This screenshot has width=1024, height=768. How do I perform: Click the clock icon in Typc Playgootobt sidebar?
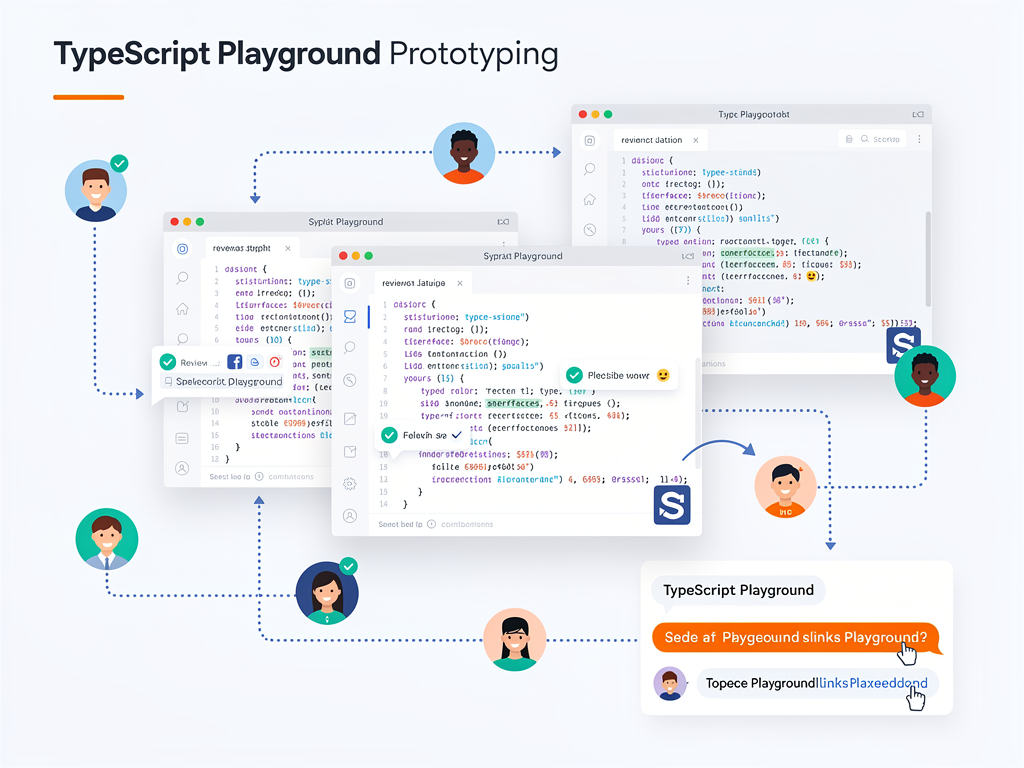click(590, 230)
